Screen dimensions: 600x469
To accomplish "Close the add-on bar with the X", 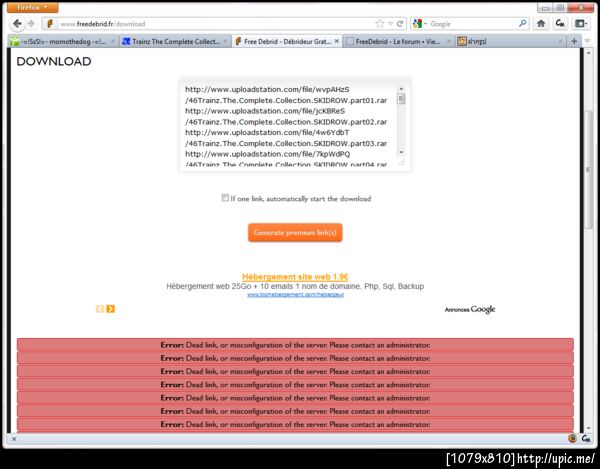I will coord(13,439).
